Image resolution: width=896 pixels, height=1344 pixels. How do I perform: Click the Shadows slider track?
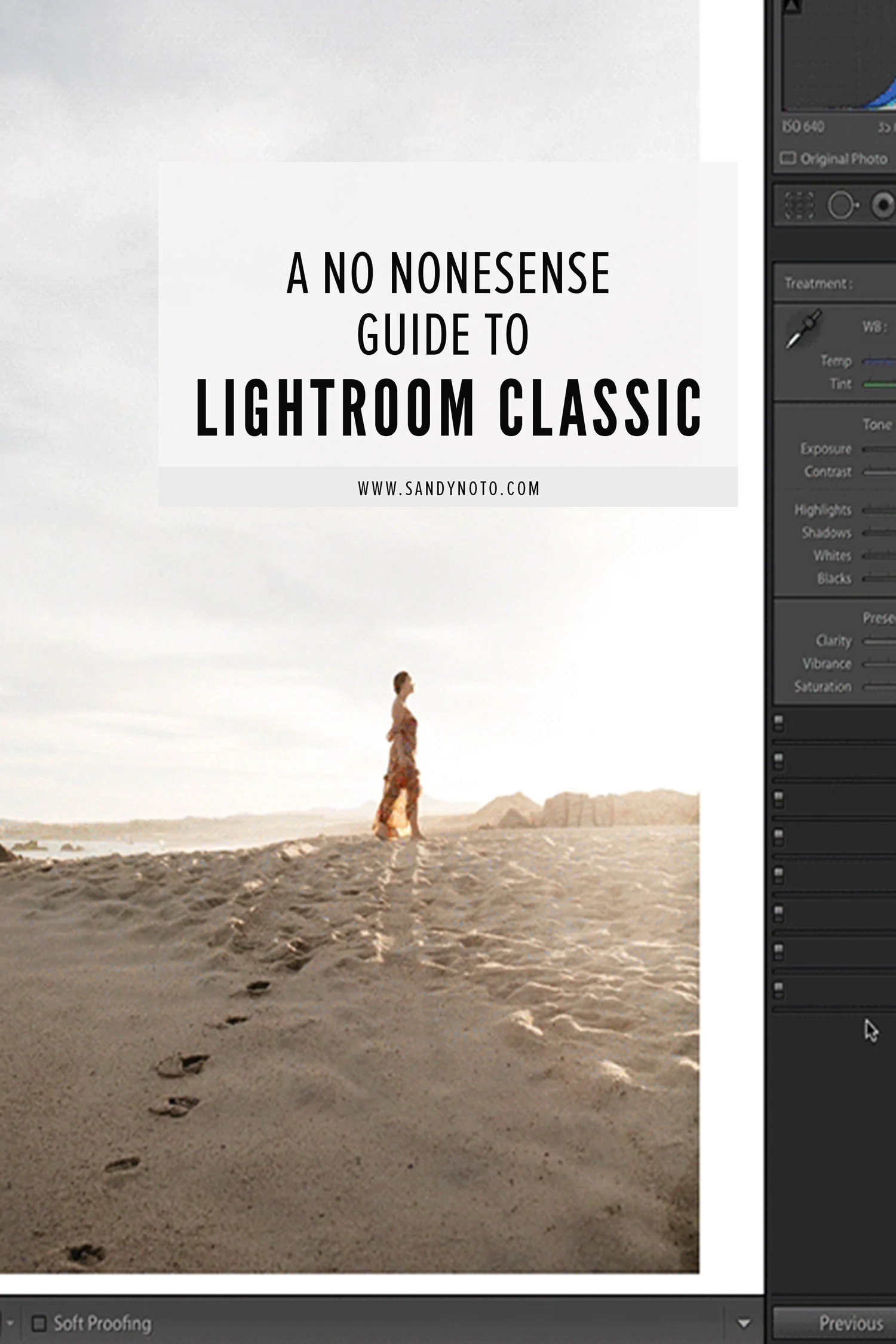879,533
